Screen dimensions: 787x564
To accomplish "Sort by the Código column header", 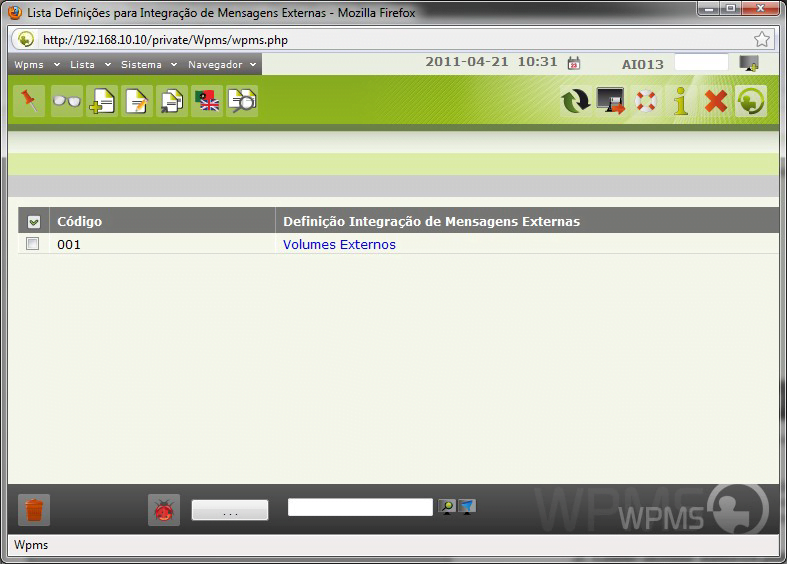I will tap(79, 221).
